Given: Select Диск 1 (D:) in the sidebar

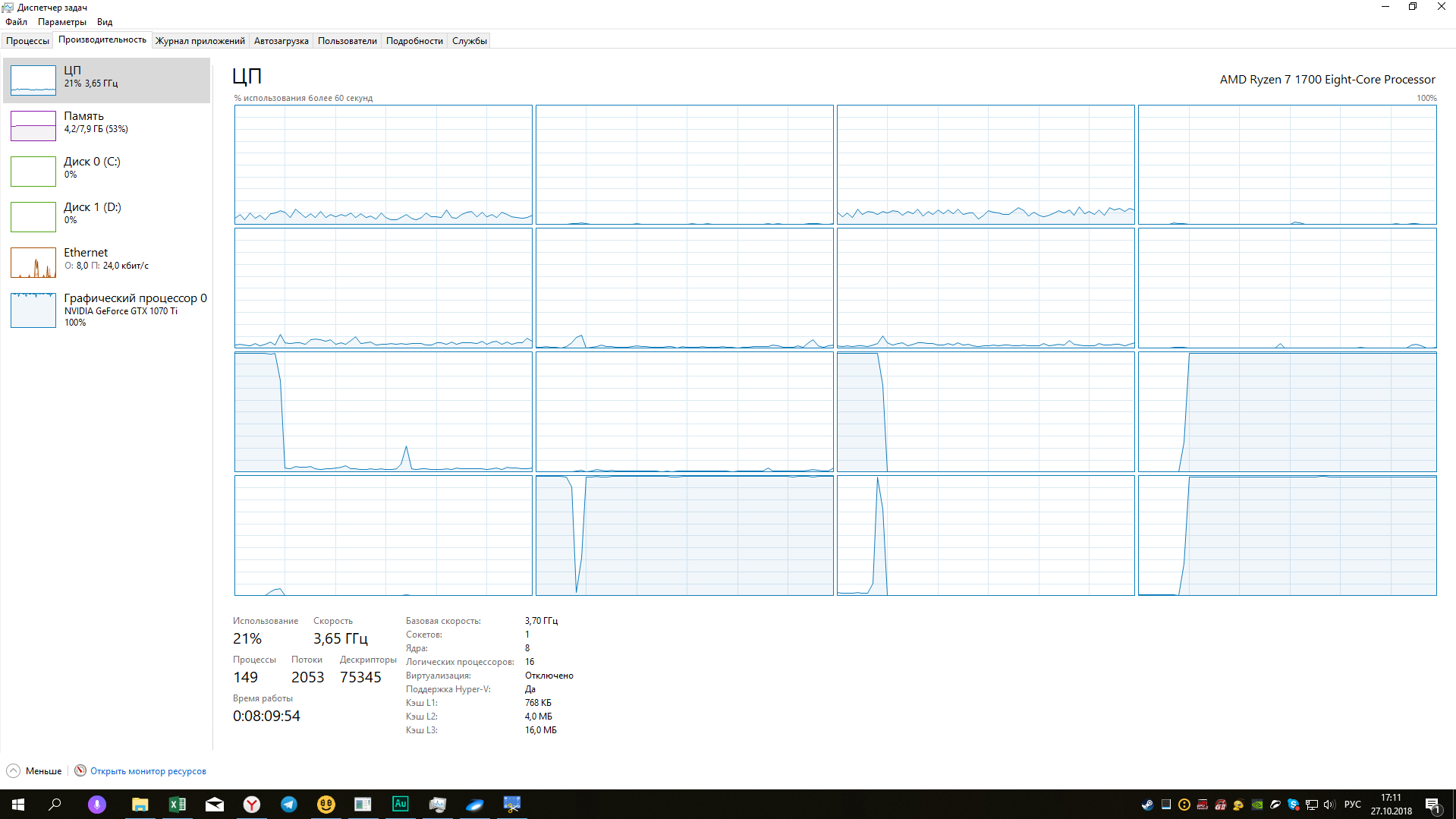Looking at the screenshot, I should point(107,216).
